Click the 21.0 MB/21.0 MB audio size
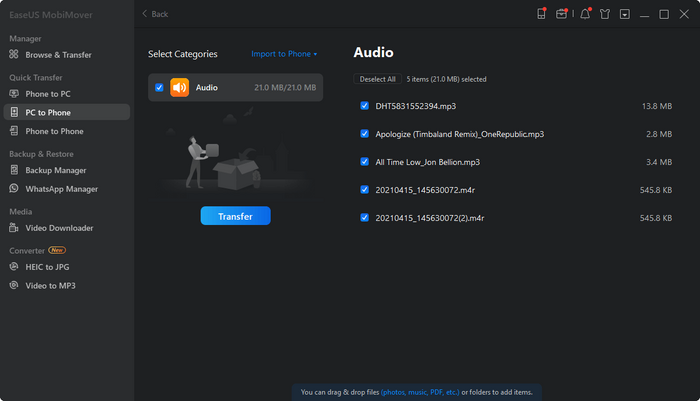Screen dimensions: 700x401 (x=285, y=88)
